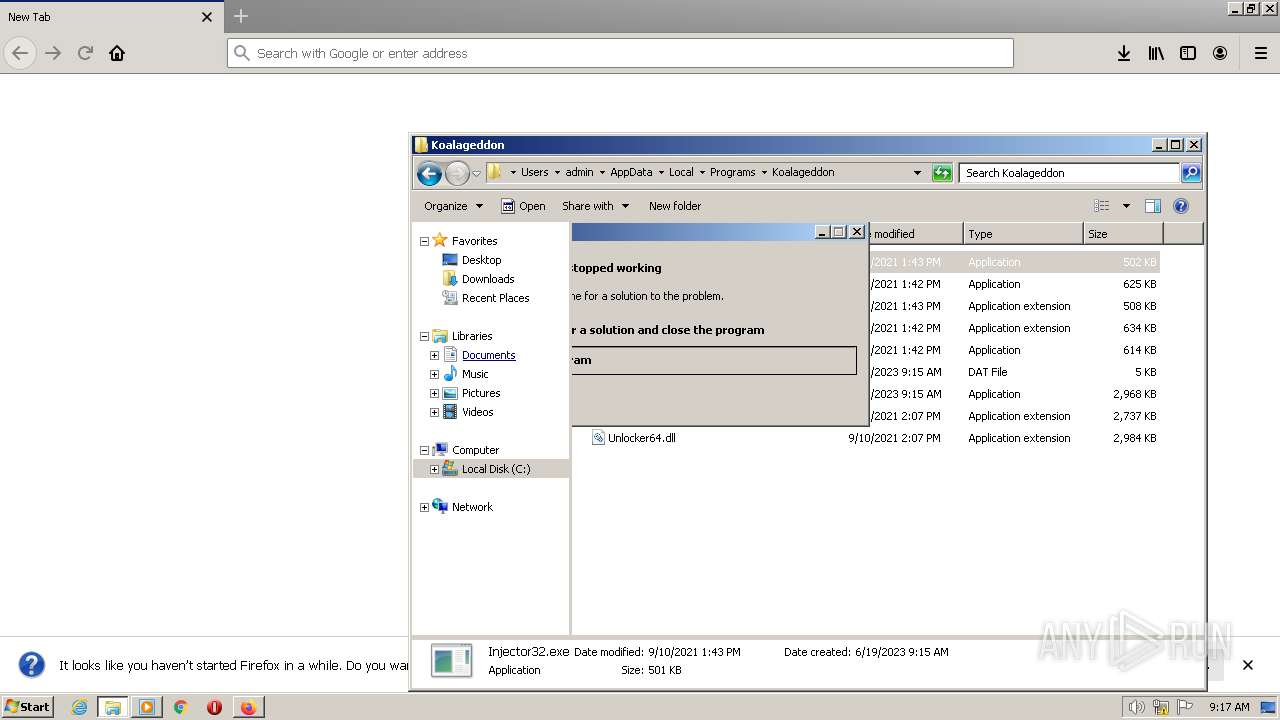Expand the Music library

tap(435, 374)
